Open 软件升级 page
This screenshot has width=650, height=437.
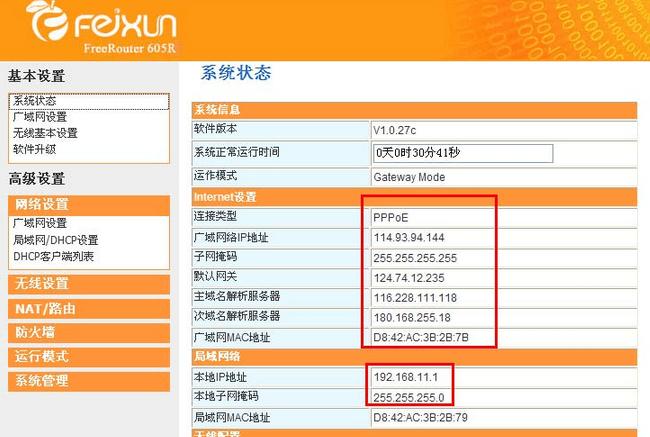(x=34, y=149)
